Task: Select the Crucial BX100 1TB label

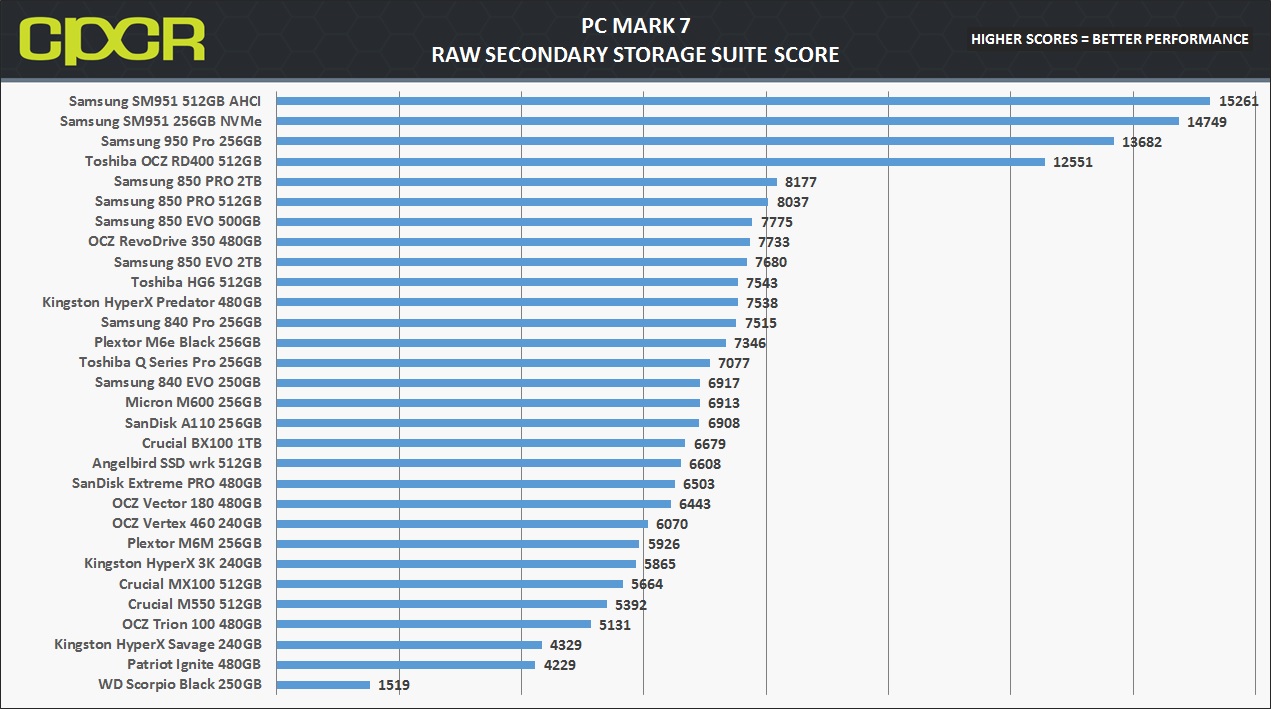Action: coord(202,443)
